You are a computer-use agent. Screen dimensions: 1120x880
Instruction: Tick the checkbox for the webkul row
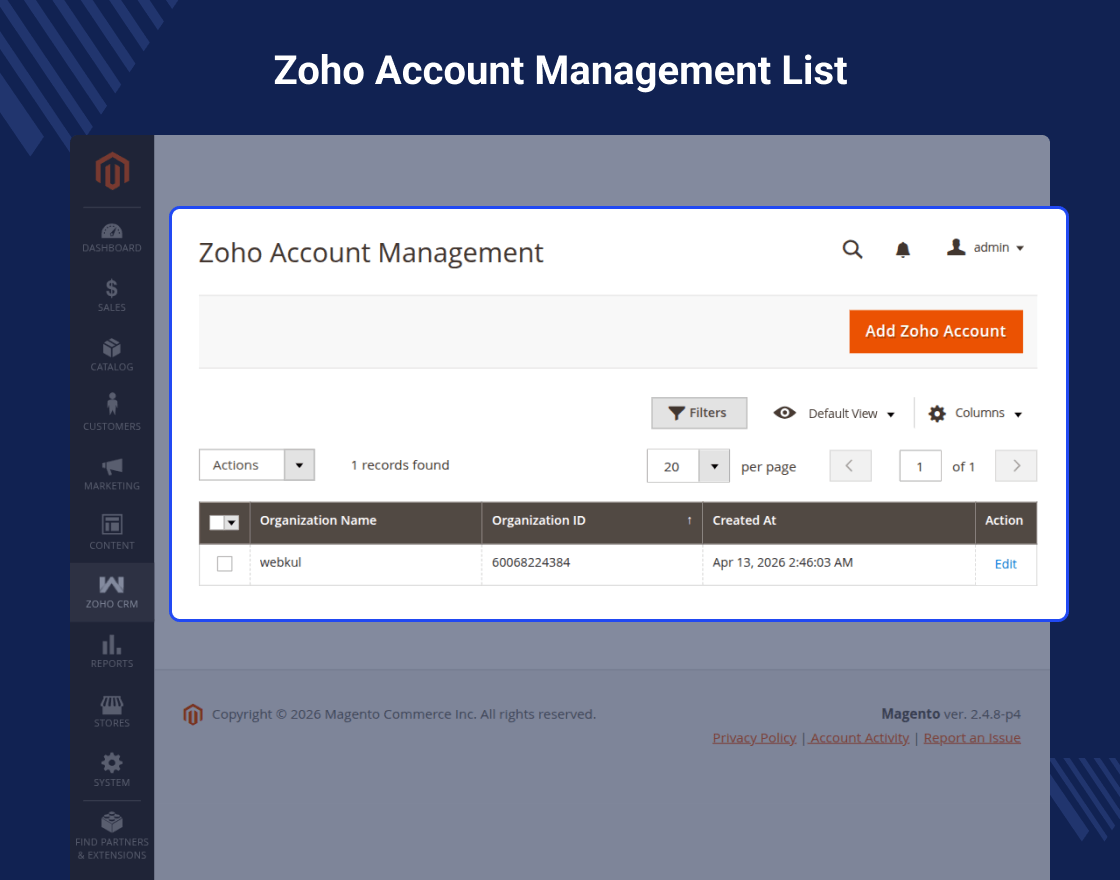[x=224, y=564]
